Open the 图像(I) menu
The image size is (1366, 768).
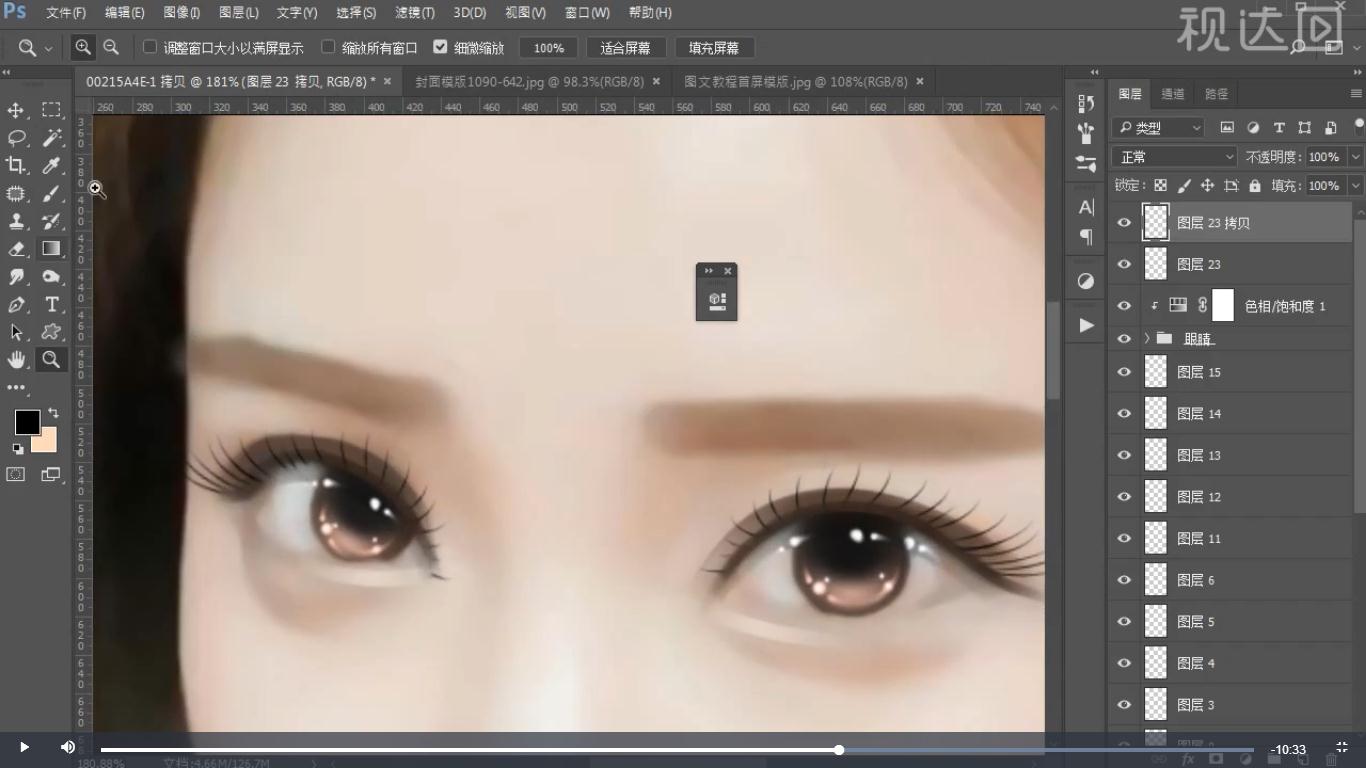(181, 13)
